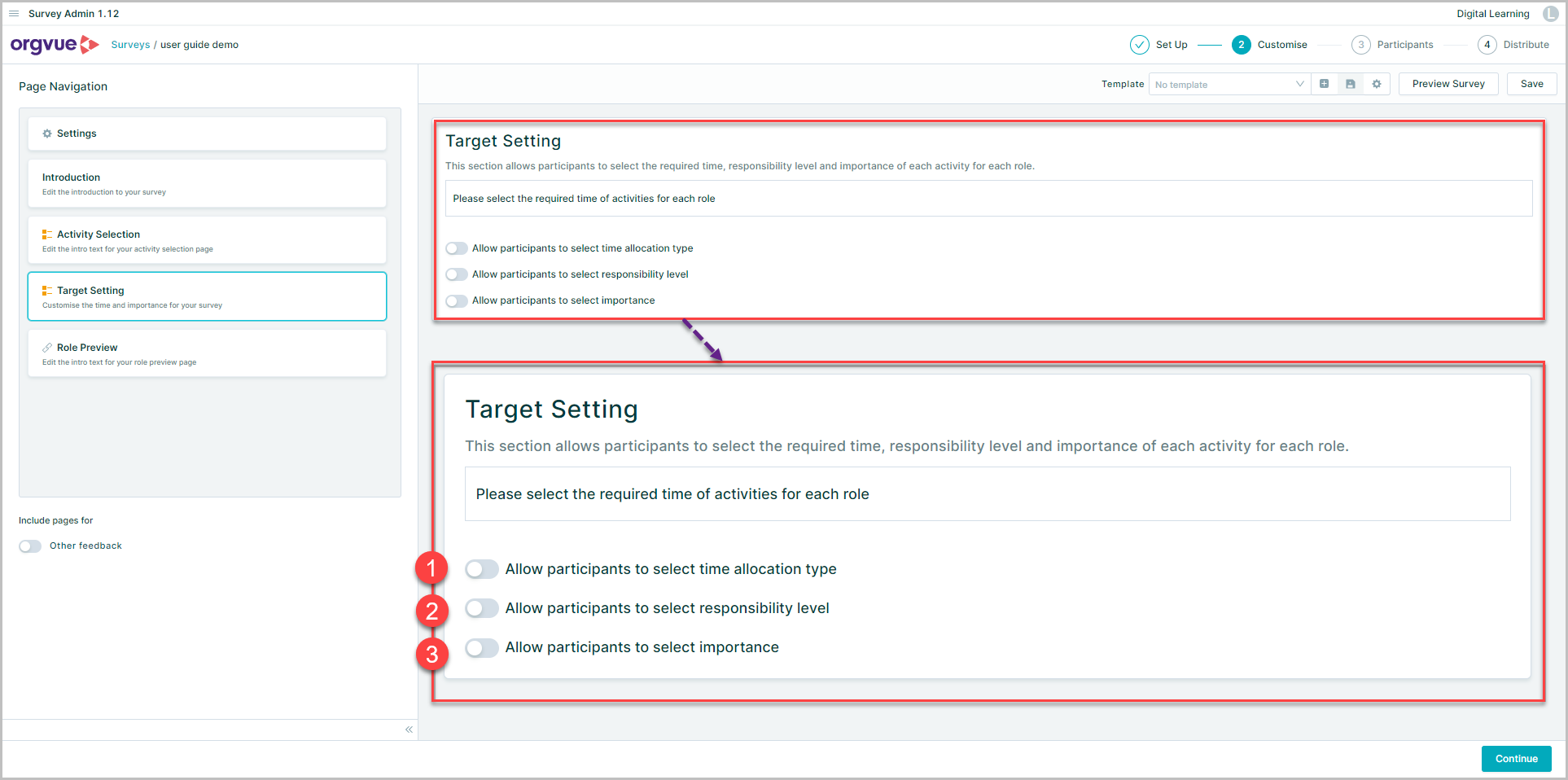
Task: Click the Target Setting icon in navigation panel
Action: click(x=48, y=290)
